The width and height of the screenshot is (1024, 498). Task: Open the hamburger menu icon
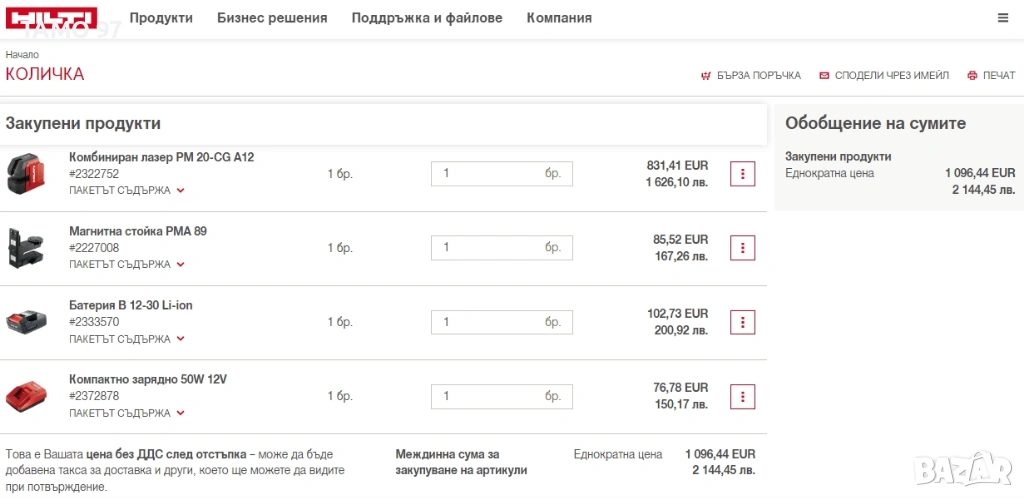(x=1003, y=18)
